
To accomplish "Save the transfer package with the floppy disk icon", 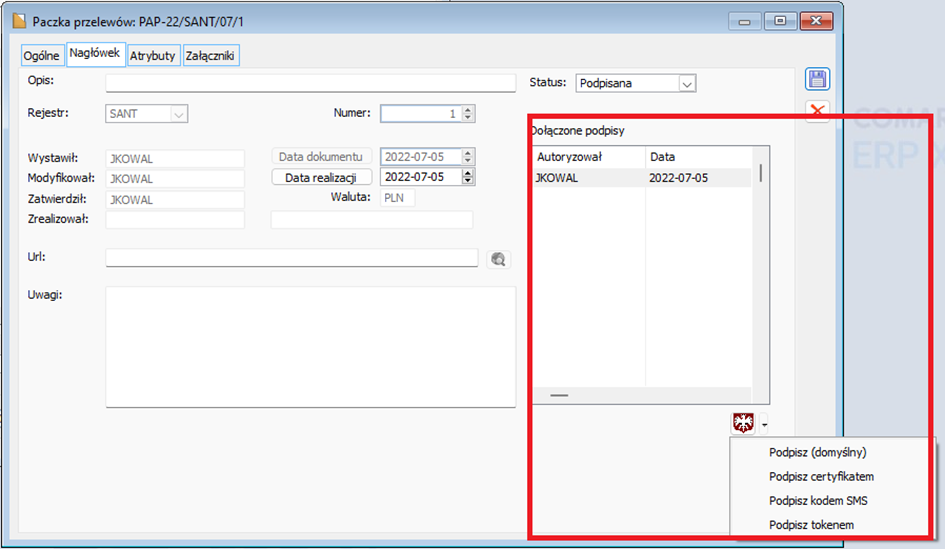I will (817, 80).
